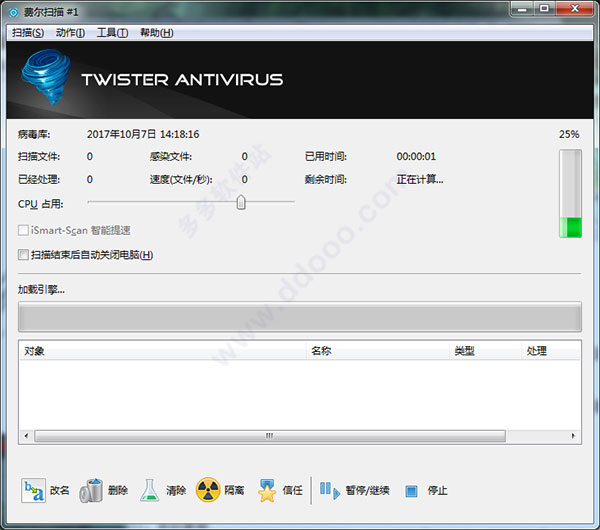Click the 已用时间: label
Image resolution: width=600 pixels, height=530 pixels.
[x=326, y=157]
